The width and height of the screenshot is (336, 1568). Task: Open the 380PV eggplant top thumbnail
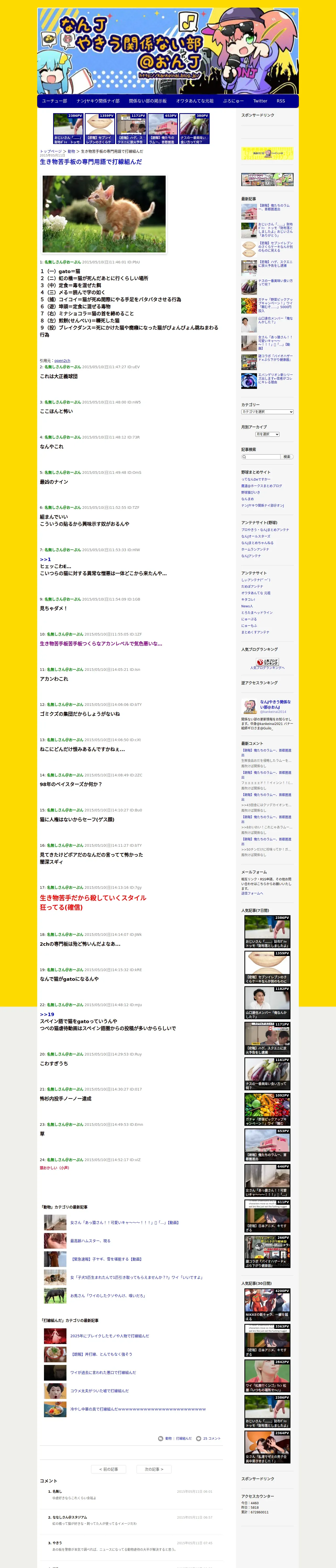pyautogui.click(x=194, y=128)
